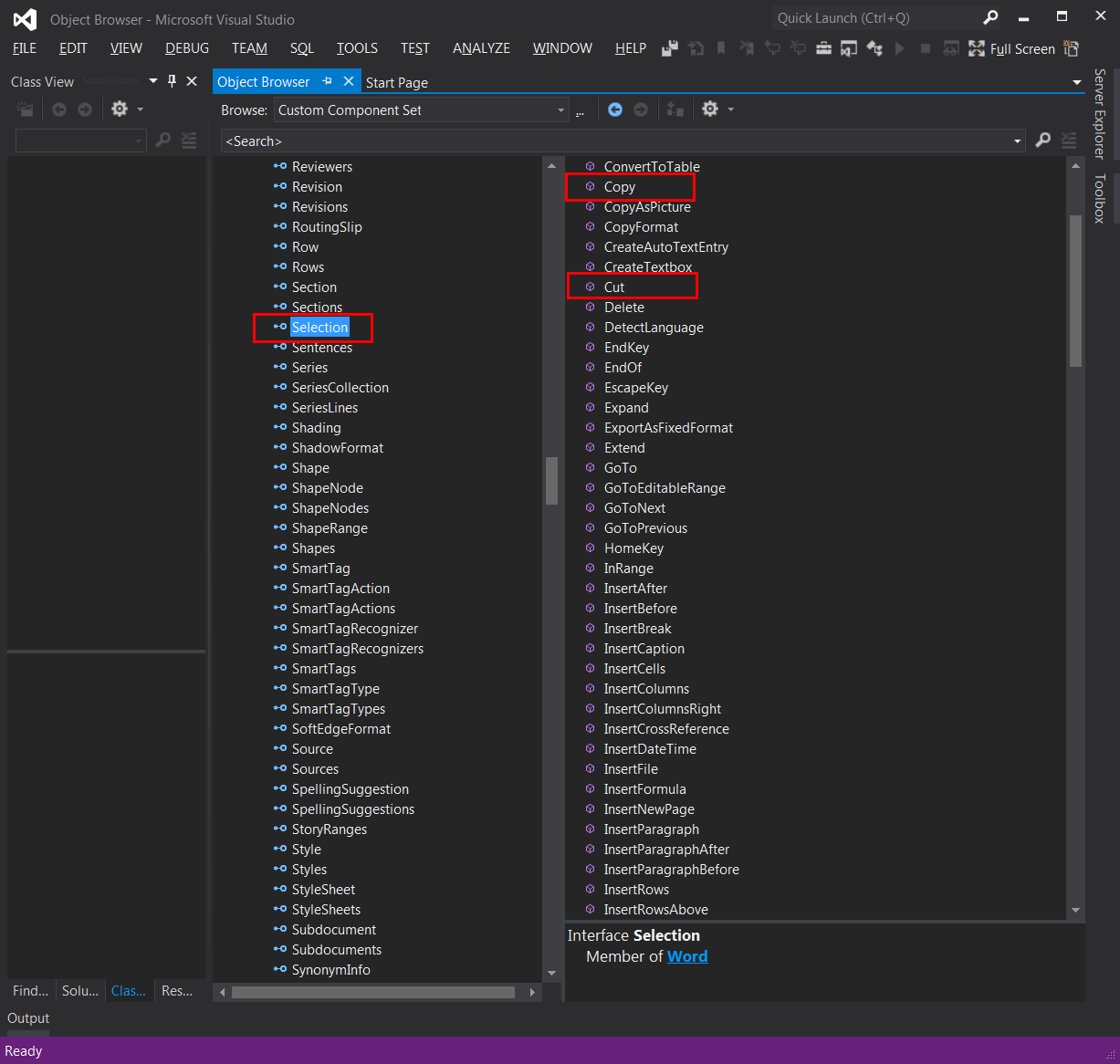Viewport: 1120px width, 1064px height.
Task: Click the Object Browser search magnifier icon
Action: click(x=1042, y=141)
